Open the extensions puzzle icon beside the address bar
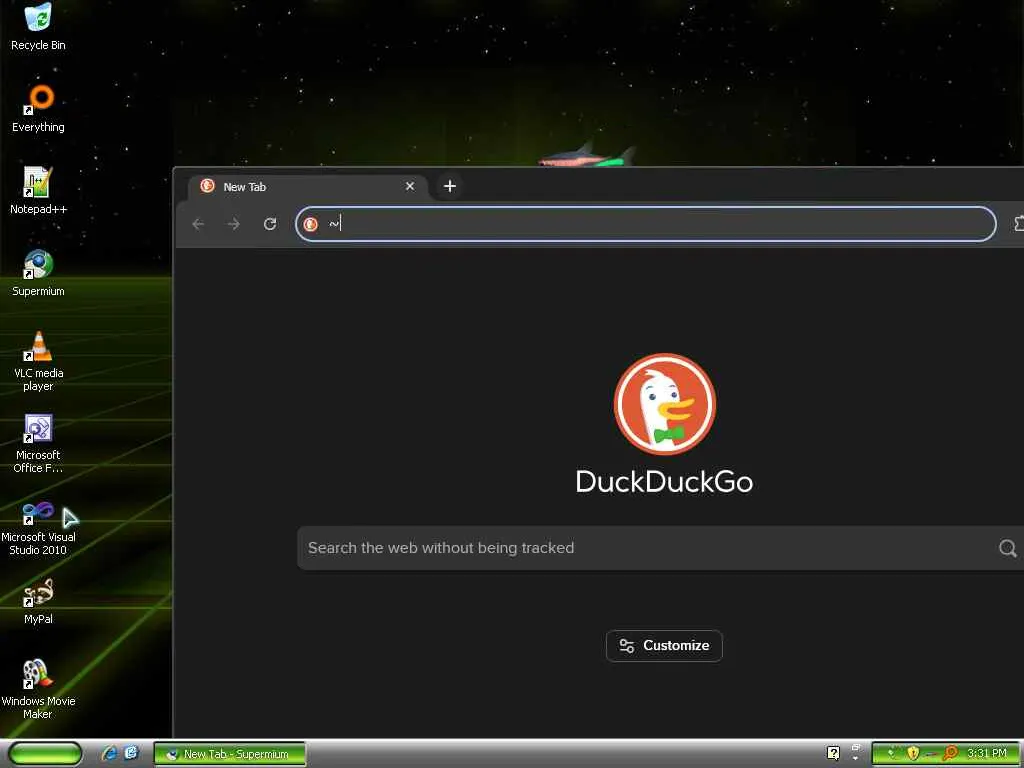1024x768 pixels. [1019, 224]
